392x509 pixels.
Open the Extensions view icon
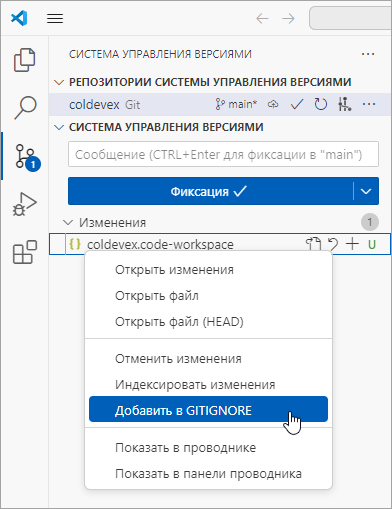[25, 252]
